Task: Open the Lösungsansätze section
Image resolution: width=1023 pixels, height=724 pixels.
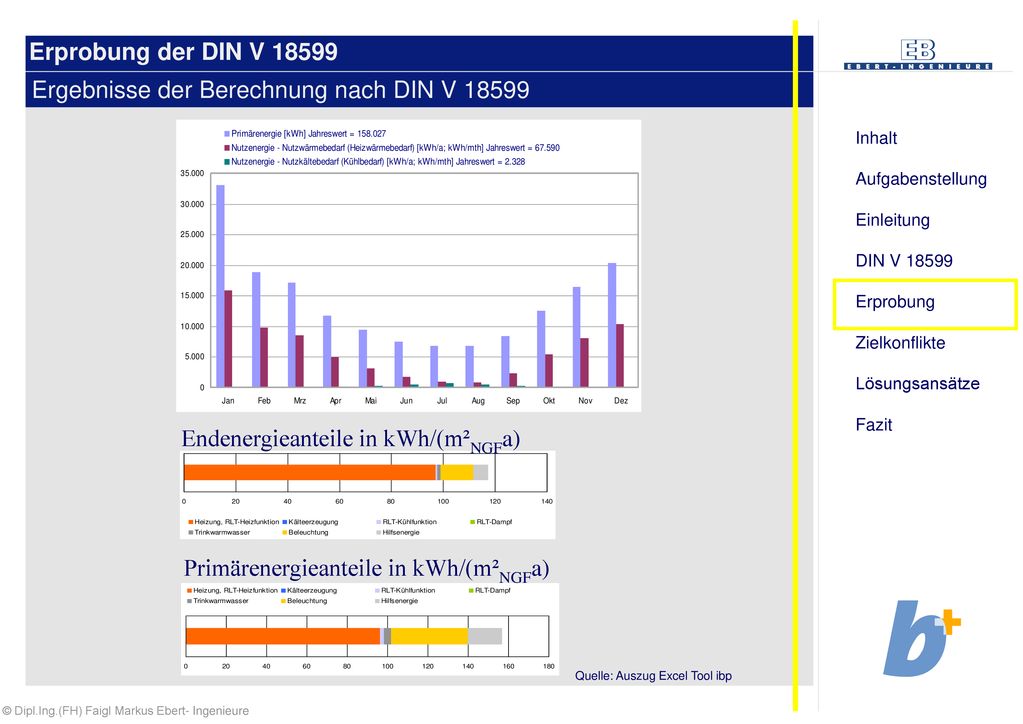Action: 917,384
